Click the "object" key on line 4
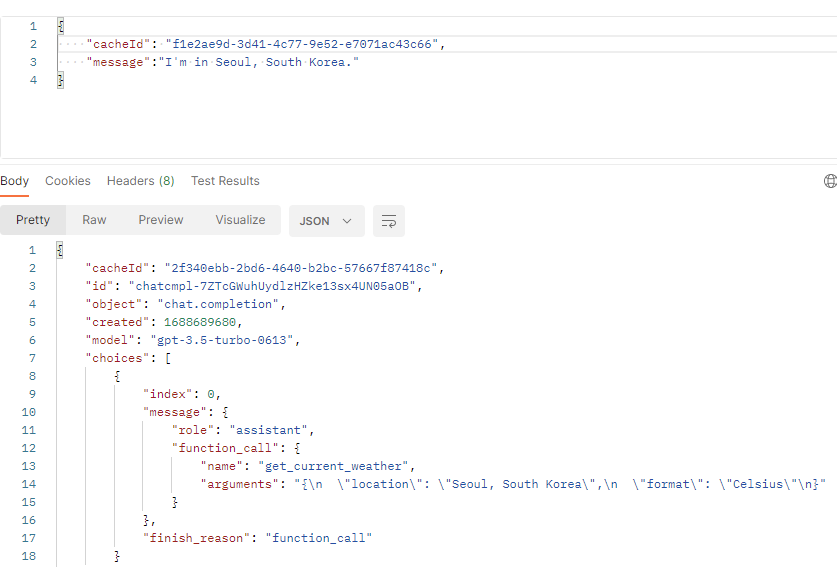837x567 pixels. coord(114,304)
